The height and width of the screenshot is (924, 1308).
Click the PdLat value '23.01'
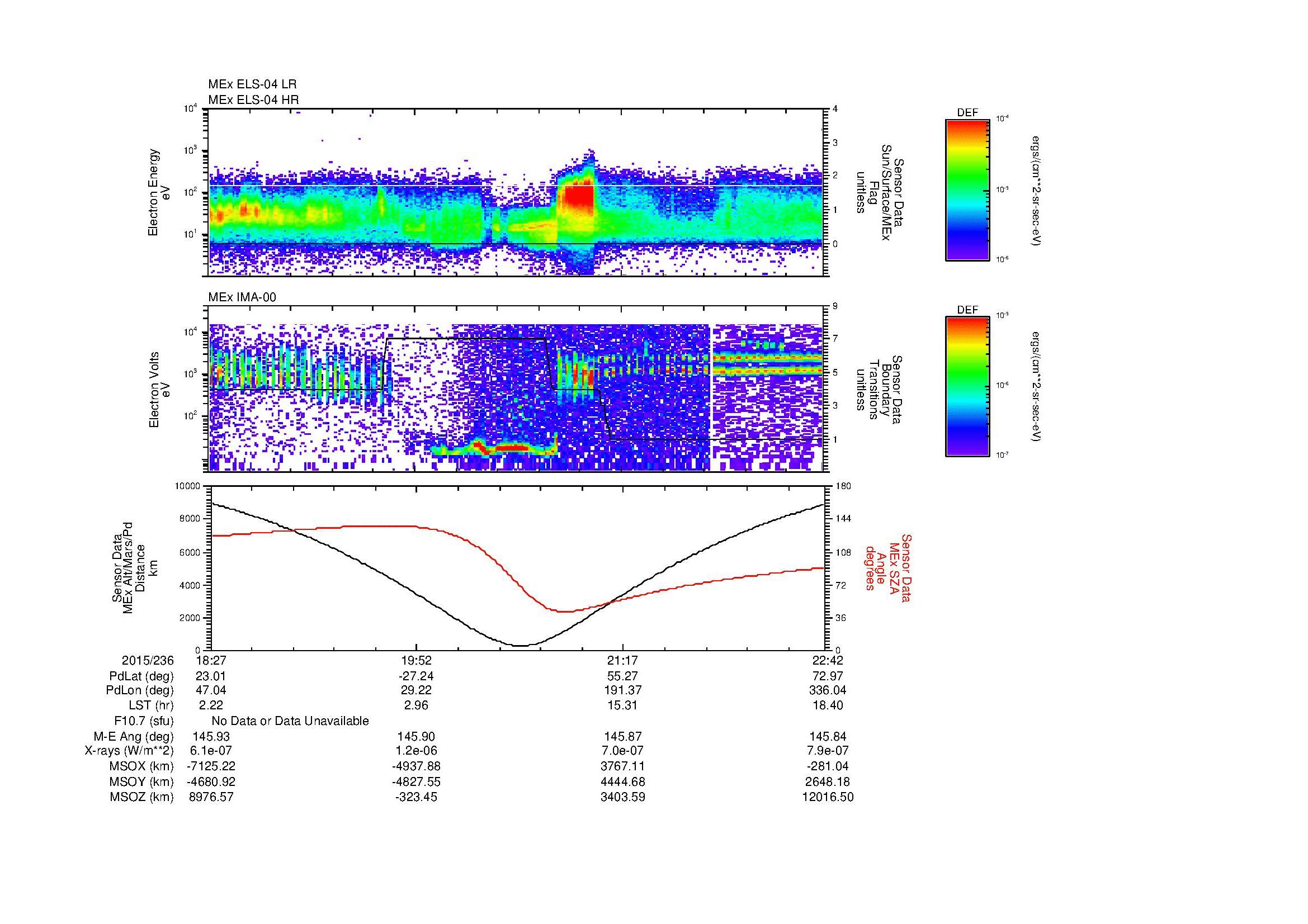coord(211,676)
